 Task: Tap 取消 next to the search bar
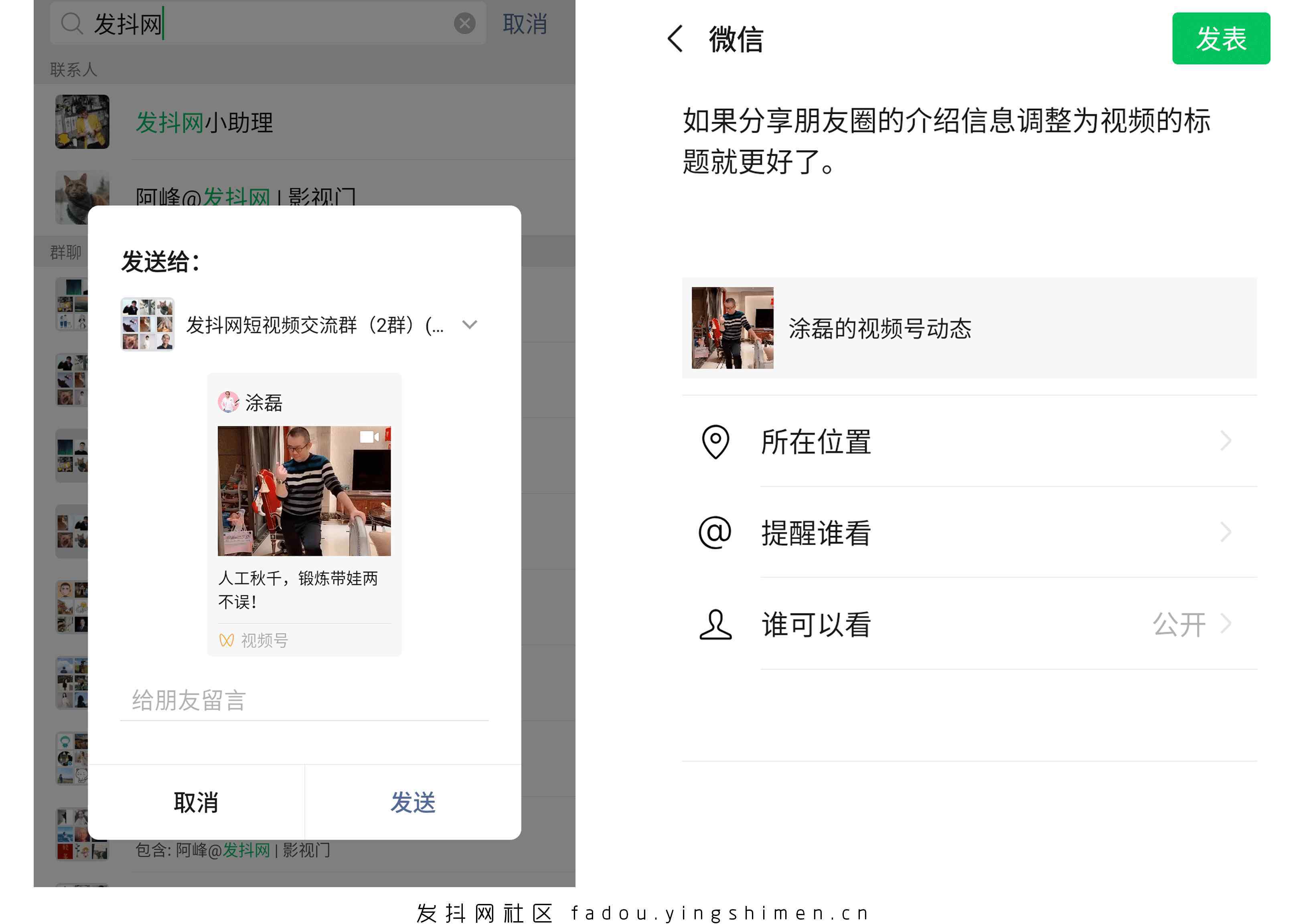click(x=524, y=24)
